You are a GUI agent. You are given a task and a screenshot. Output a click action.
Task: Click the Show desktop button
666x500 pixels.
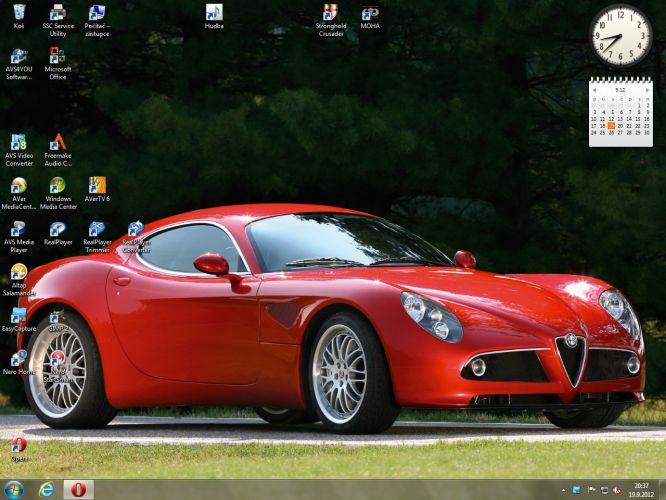662,490
